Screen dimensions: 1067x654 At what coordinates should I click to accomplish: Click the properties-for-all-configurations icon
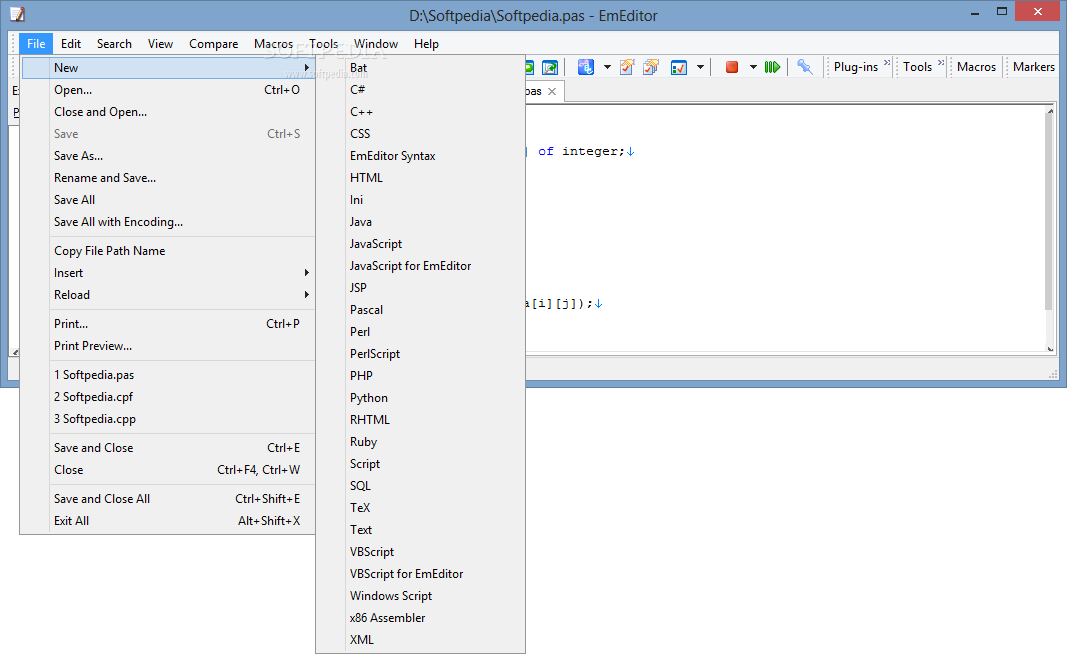click(x=651, y=67)
